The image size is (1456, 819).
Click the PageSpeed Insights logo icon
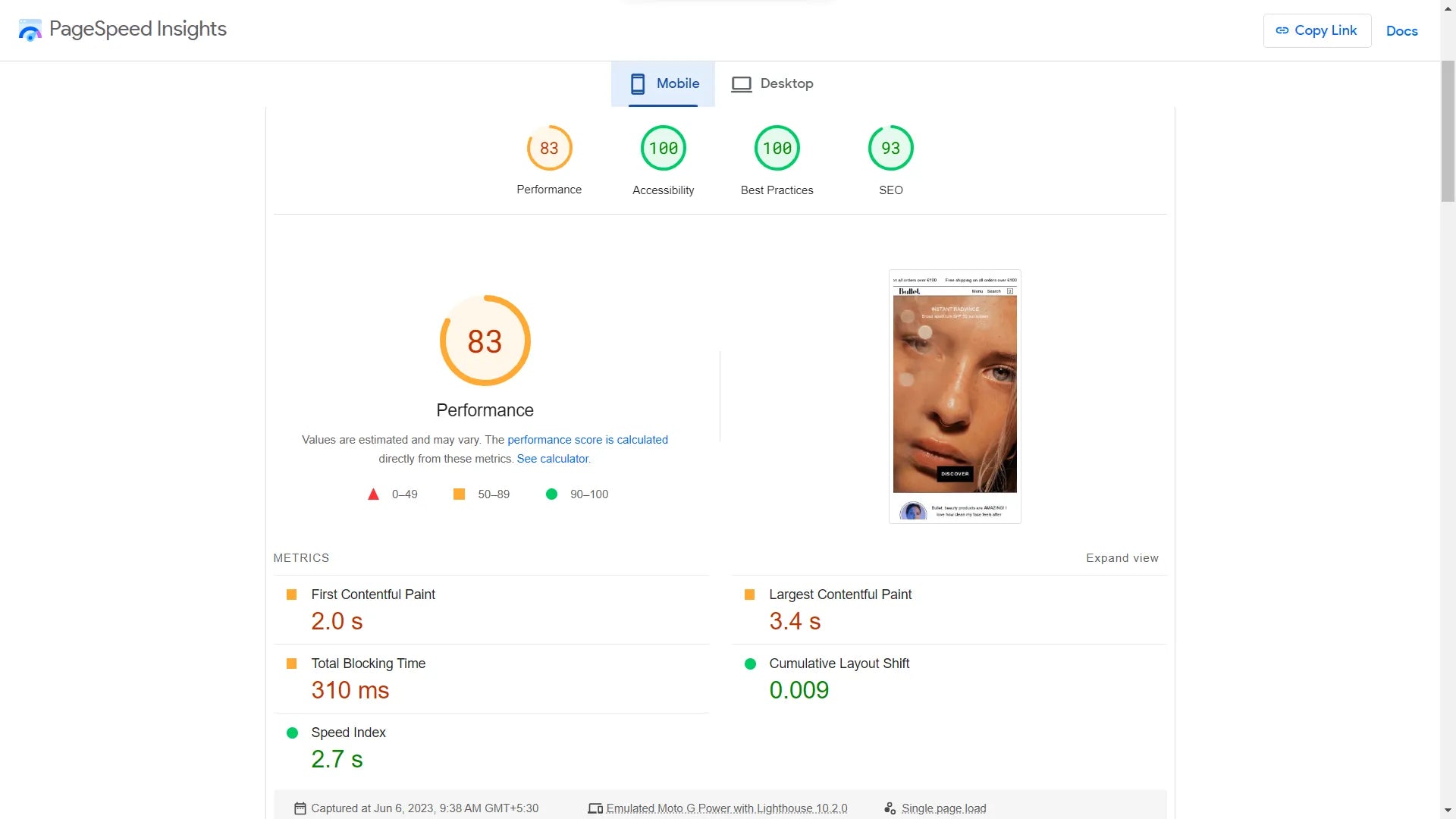coord(30,30)
